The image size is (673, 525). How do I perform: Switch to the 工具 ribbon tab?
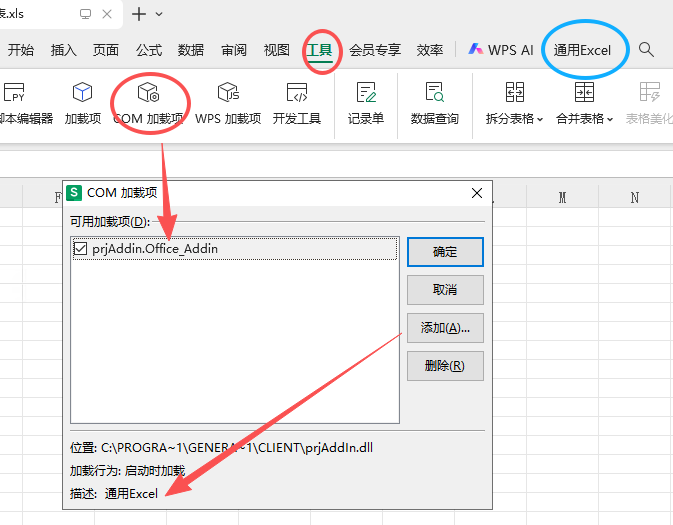point(319,50)
